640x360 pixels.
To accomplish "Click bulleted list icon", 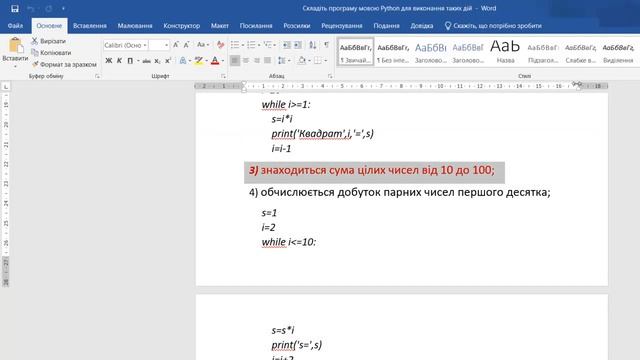I will (235, 45).
